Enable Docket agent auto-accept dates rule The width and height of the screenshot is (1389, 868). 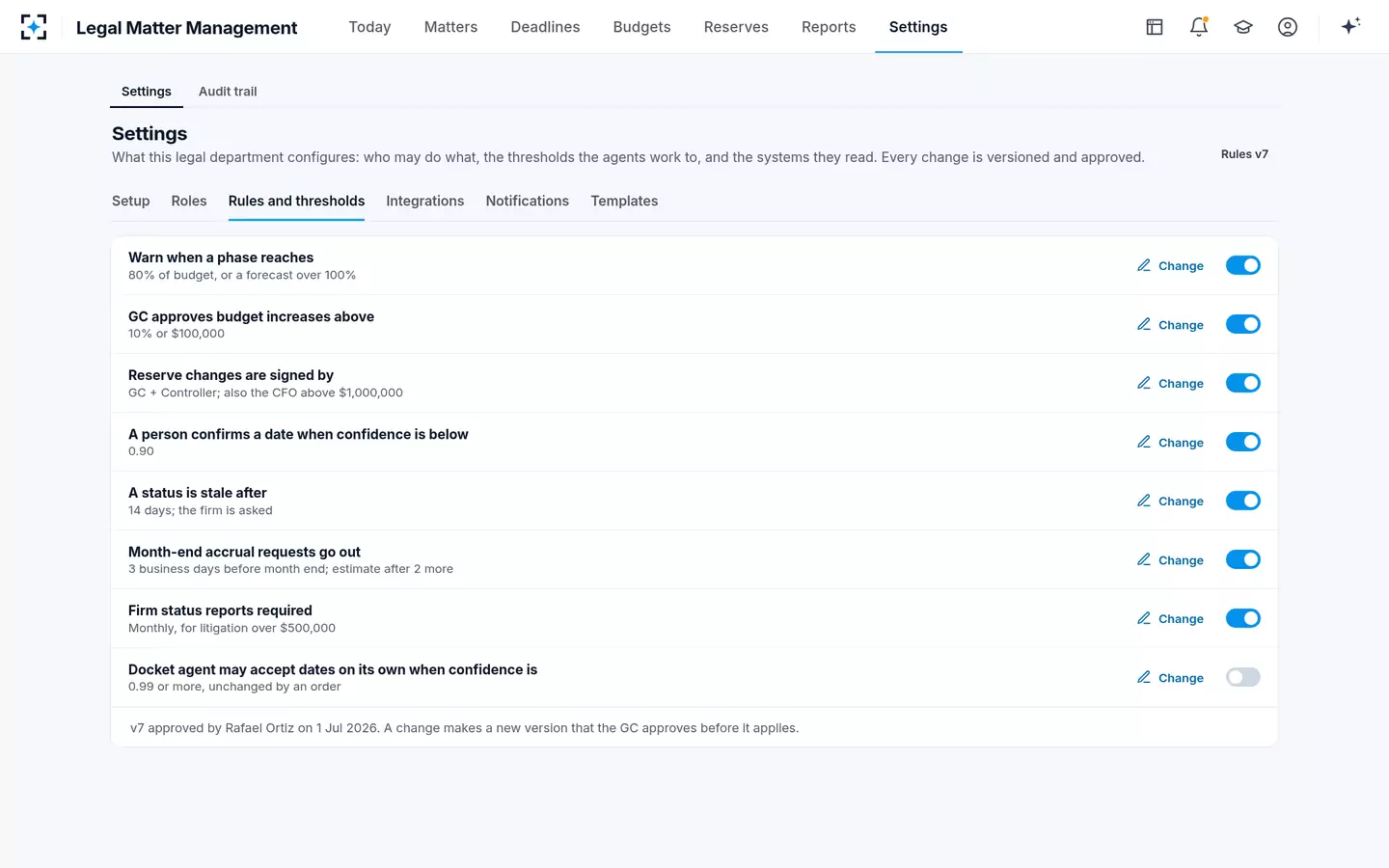tap(1243, 677)
